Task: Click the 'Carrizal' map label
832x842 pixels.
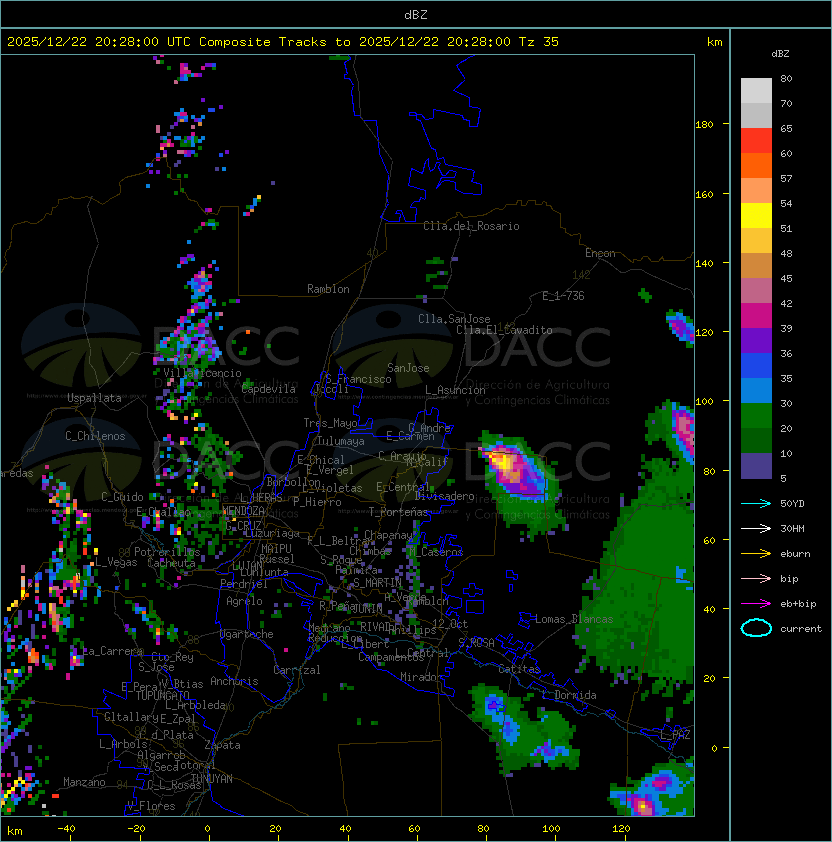Action: pos(297,670)
